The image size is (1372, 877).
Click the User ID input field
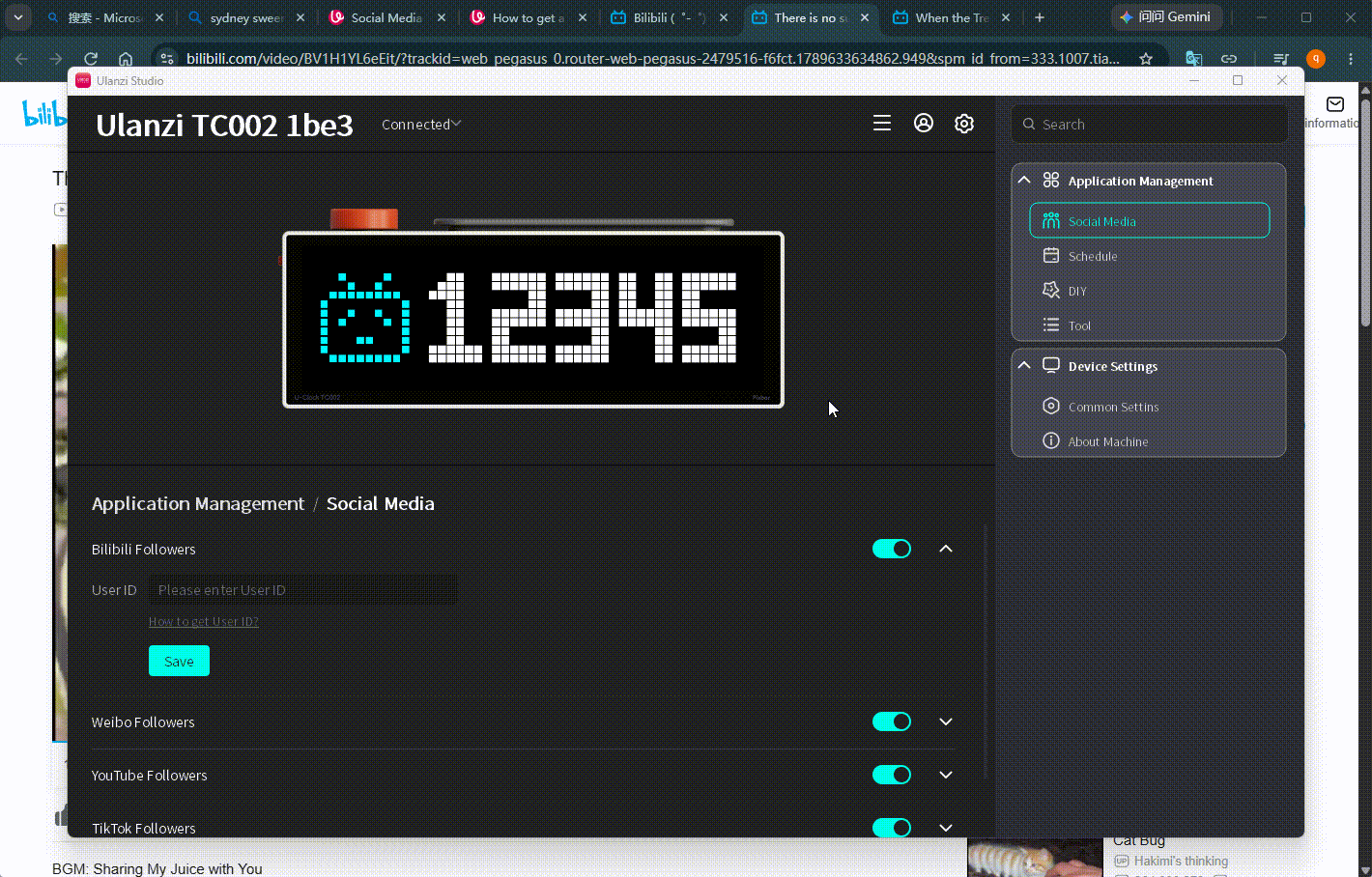(x=303, y=590)
